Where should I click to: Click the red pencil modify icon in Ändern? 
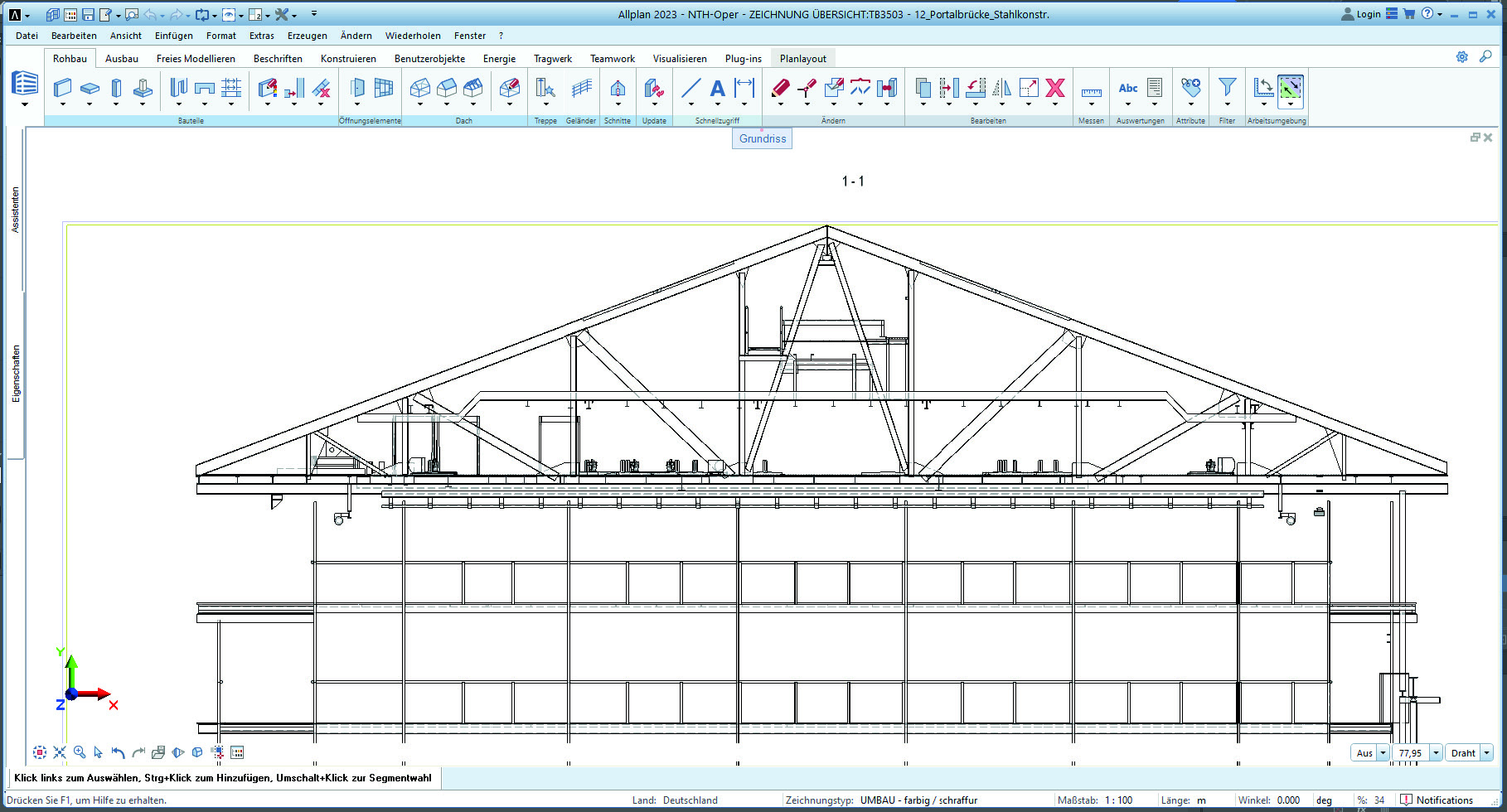tap(780, 88)
